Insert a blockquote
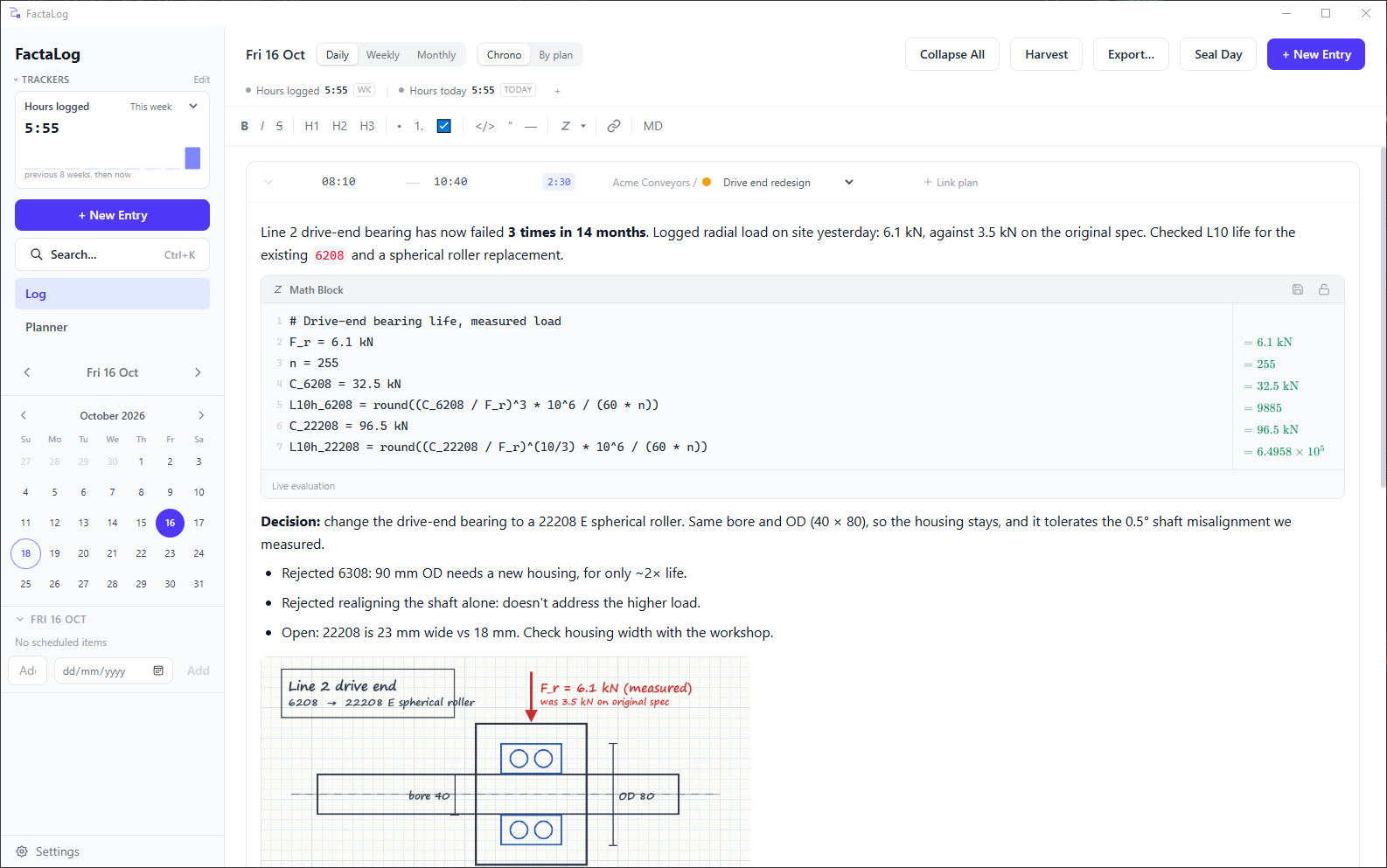 pyautogui.click(x=510, y=126)
